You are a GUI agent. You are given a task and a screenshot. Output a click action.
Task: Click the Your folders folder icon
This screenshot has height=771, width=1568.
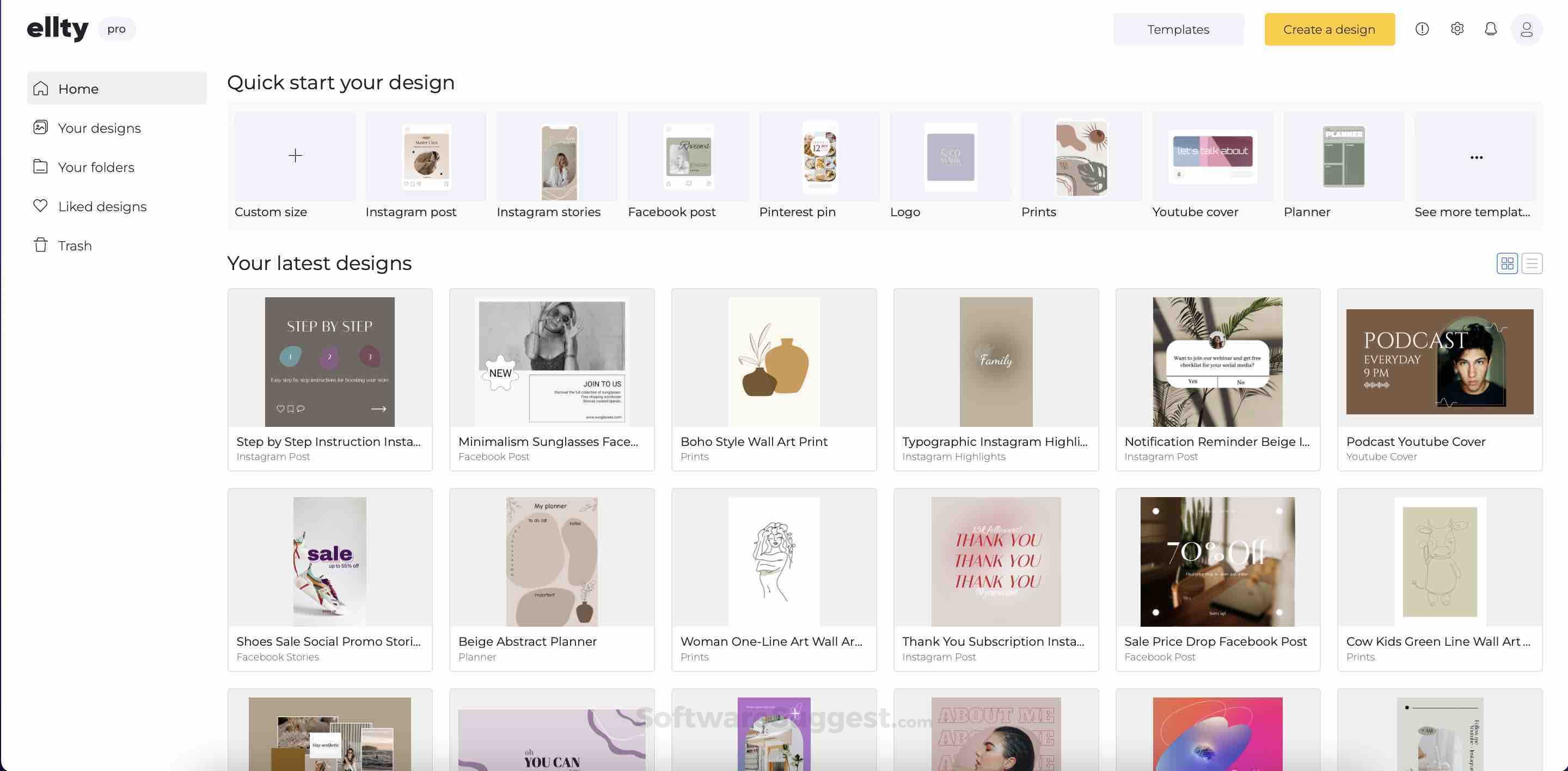(x=41, y=167)
